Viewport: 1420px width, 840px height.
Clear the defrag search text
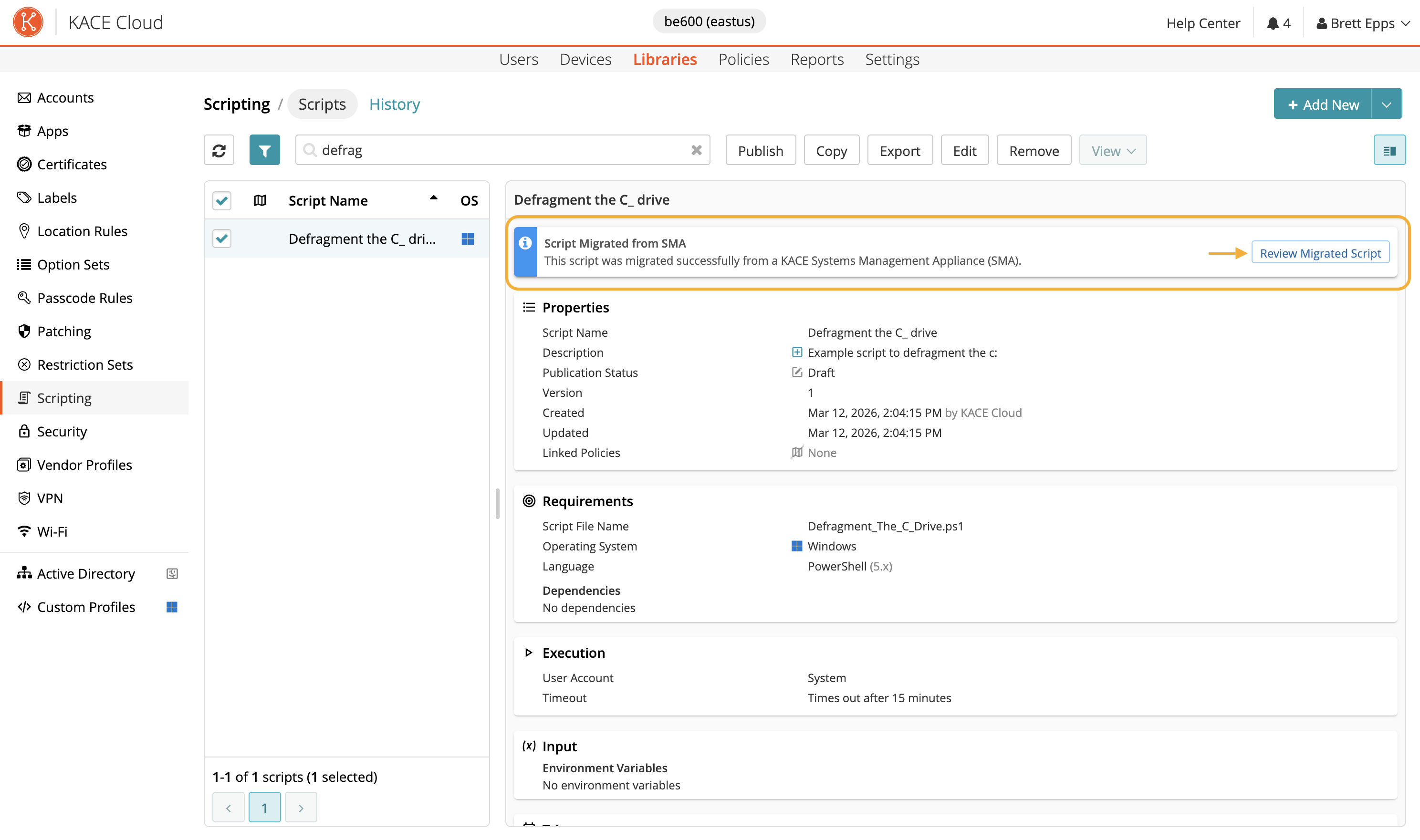point(696,150)
